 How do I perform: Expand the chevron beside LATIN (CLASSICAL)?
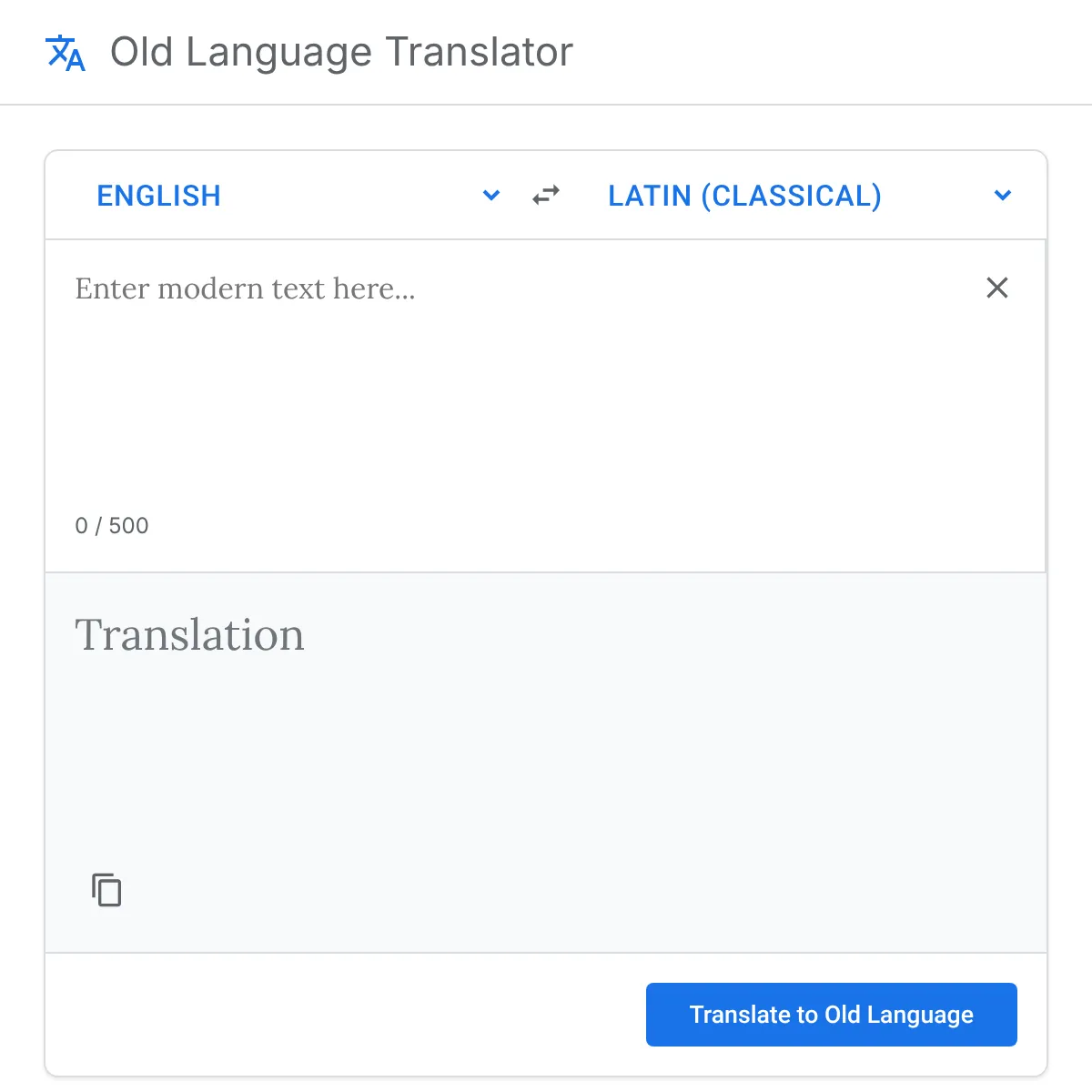(1003, 196)
